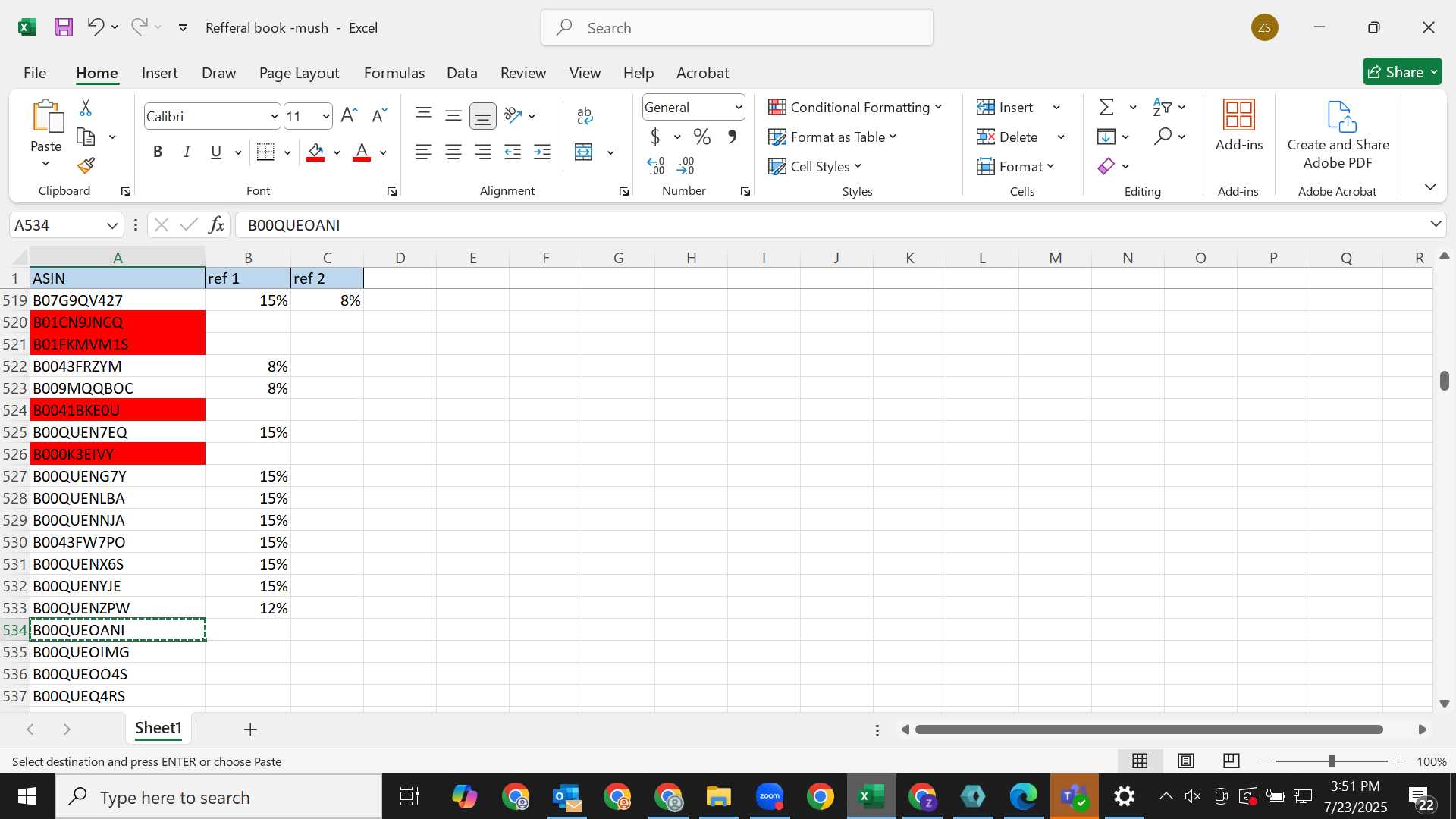Open the font name dropdown showing Calibri

coord(275,117)
